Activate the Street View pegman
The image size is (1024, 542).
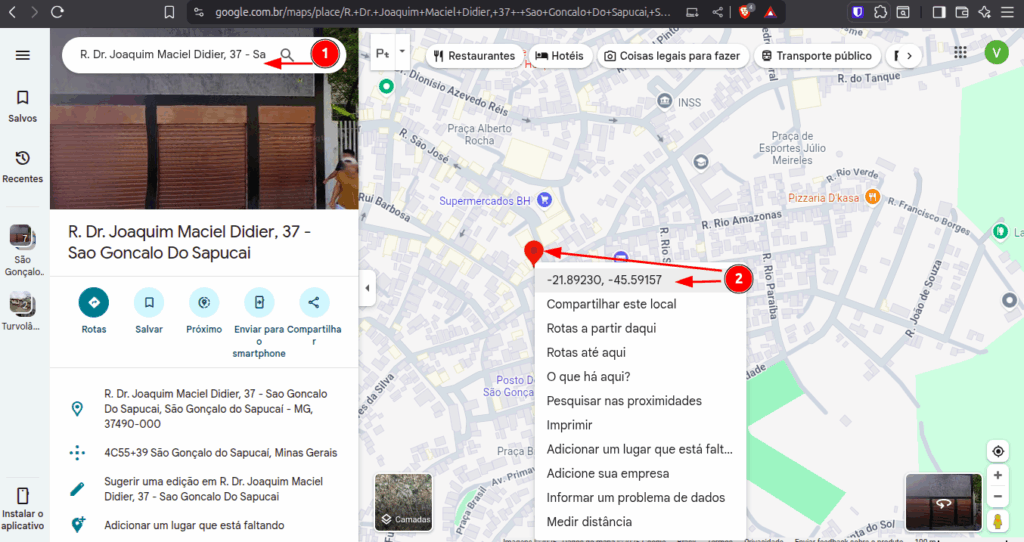click(x=998, y=521)
